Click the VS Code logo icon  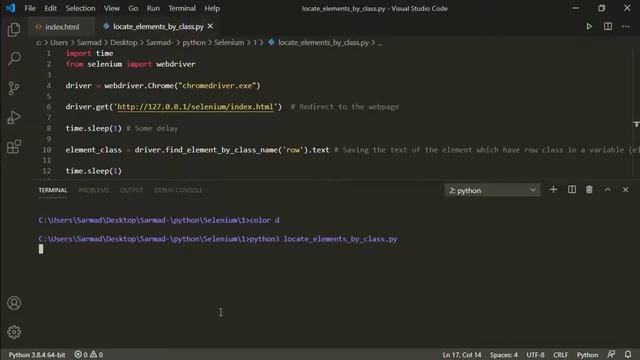click(x=10, y=8)
